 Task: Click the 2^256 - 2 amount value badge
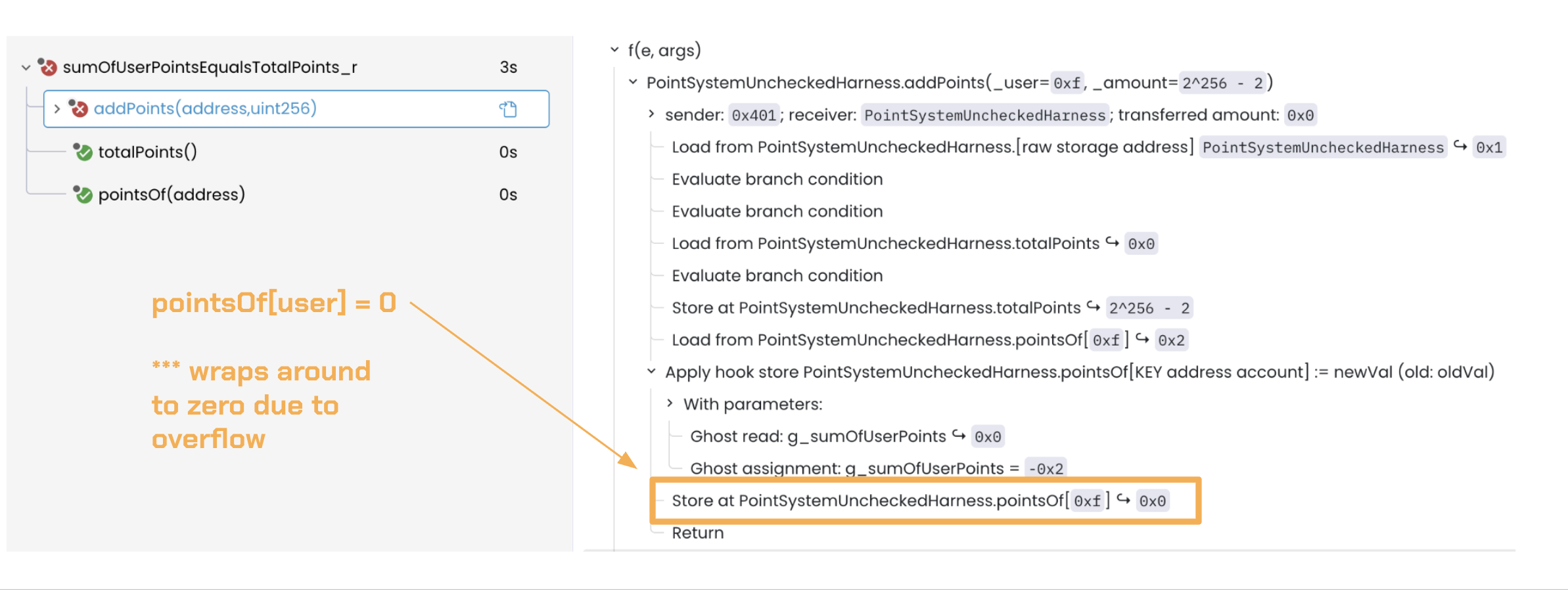[1222, 83]
